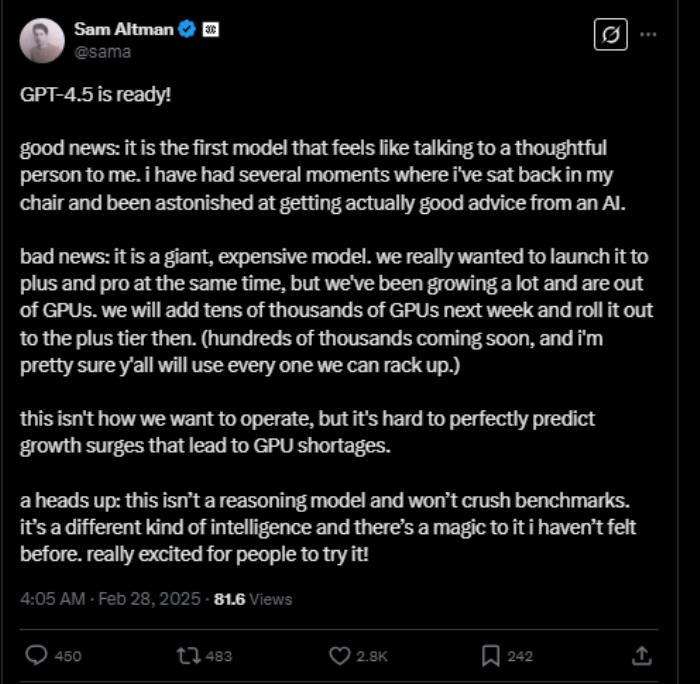Click the 483 reposts count

pyautogui.click(x=219, y=656)
